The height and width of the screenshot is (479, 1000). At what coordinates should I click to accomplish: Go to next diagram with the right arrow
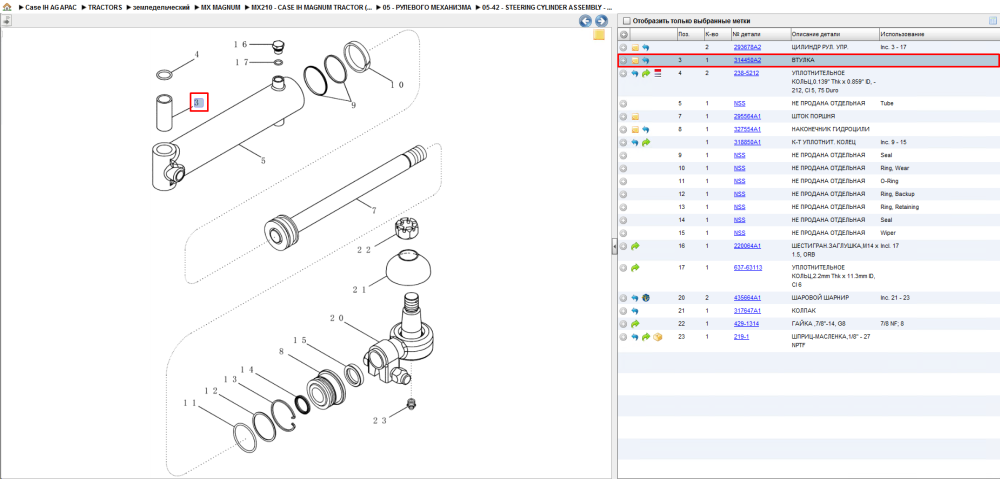pyautogui.click(x=599, y=21)
